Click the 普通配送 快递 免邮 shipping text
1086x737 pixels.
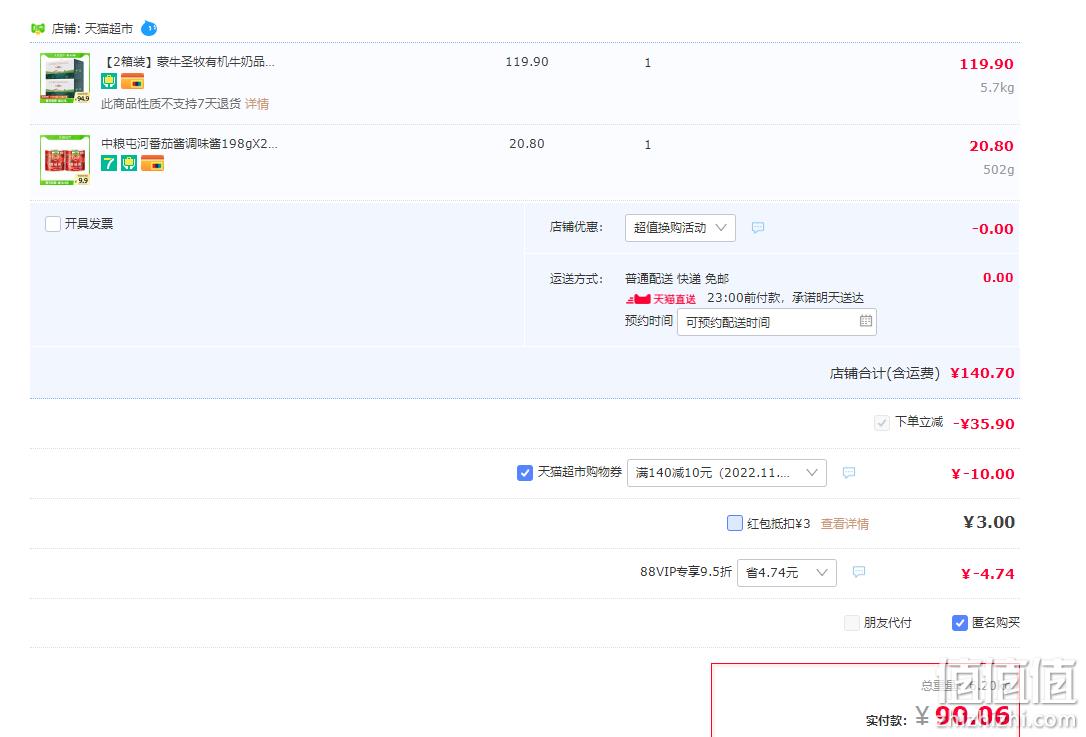coord(677,278)
